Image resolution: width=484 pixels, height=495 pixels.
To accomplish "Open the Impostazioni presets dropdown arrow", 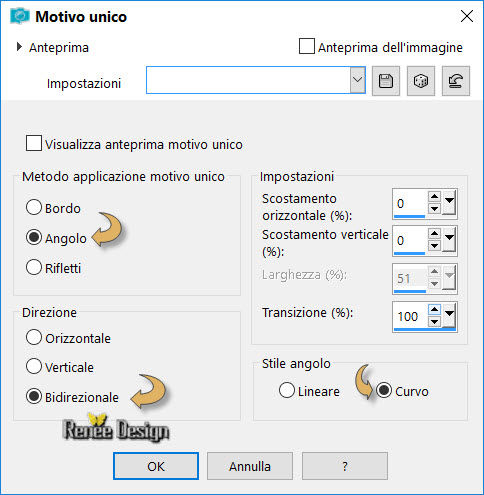I will (358, 80).
